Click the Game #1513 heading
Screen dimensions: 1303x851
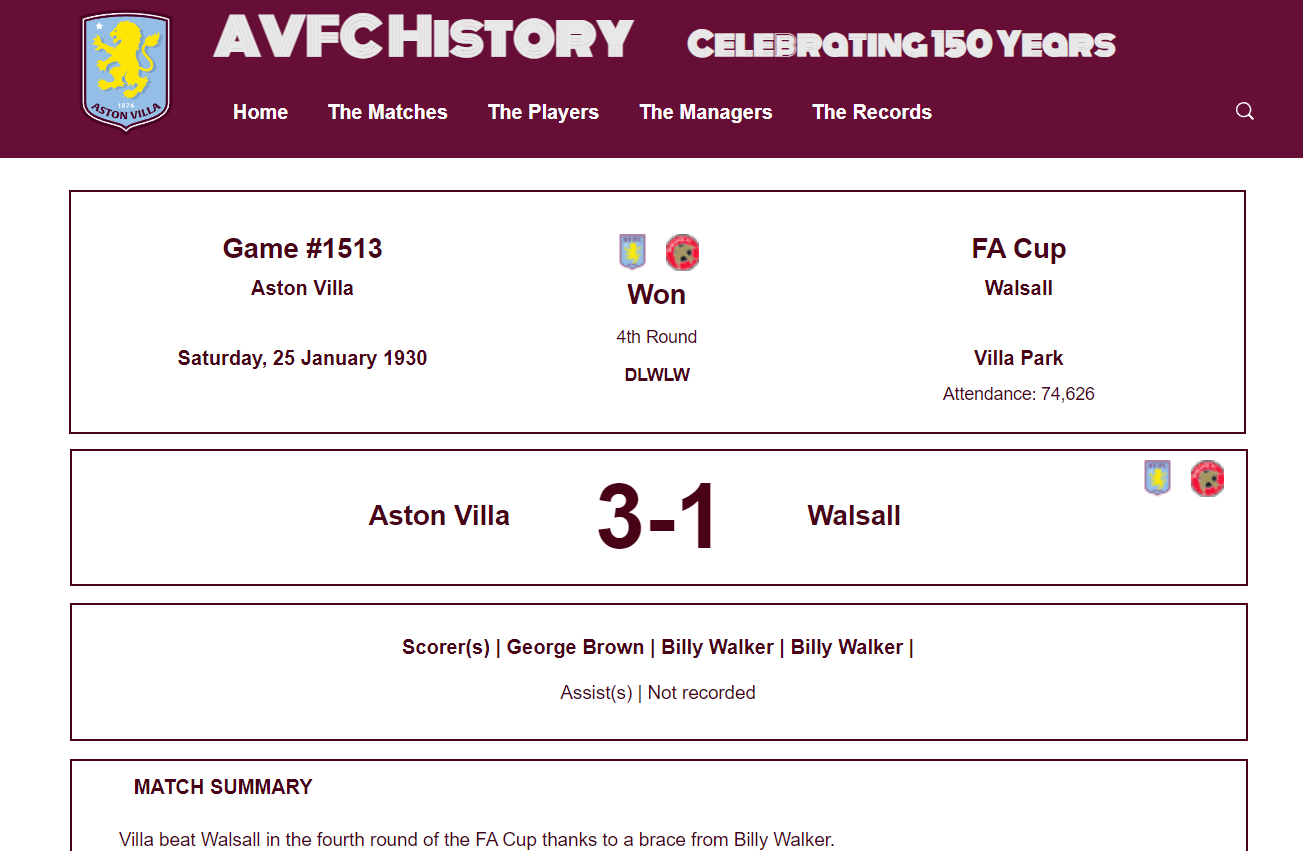coord(302,248)
